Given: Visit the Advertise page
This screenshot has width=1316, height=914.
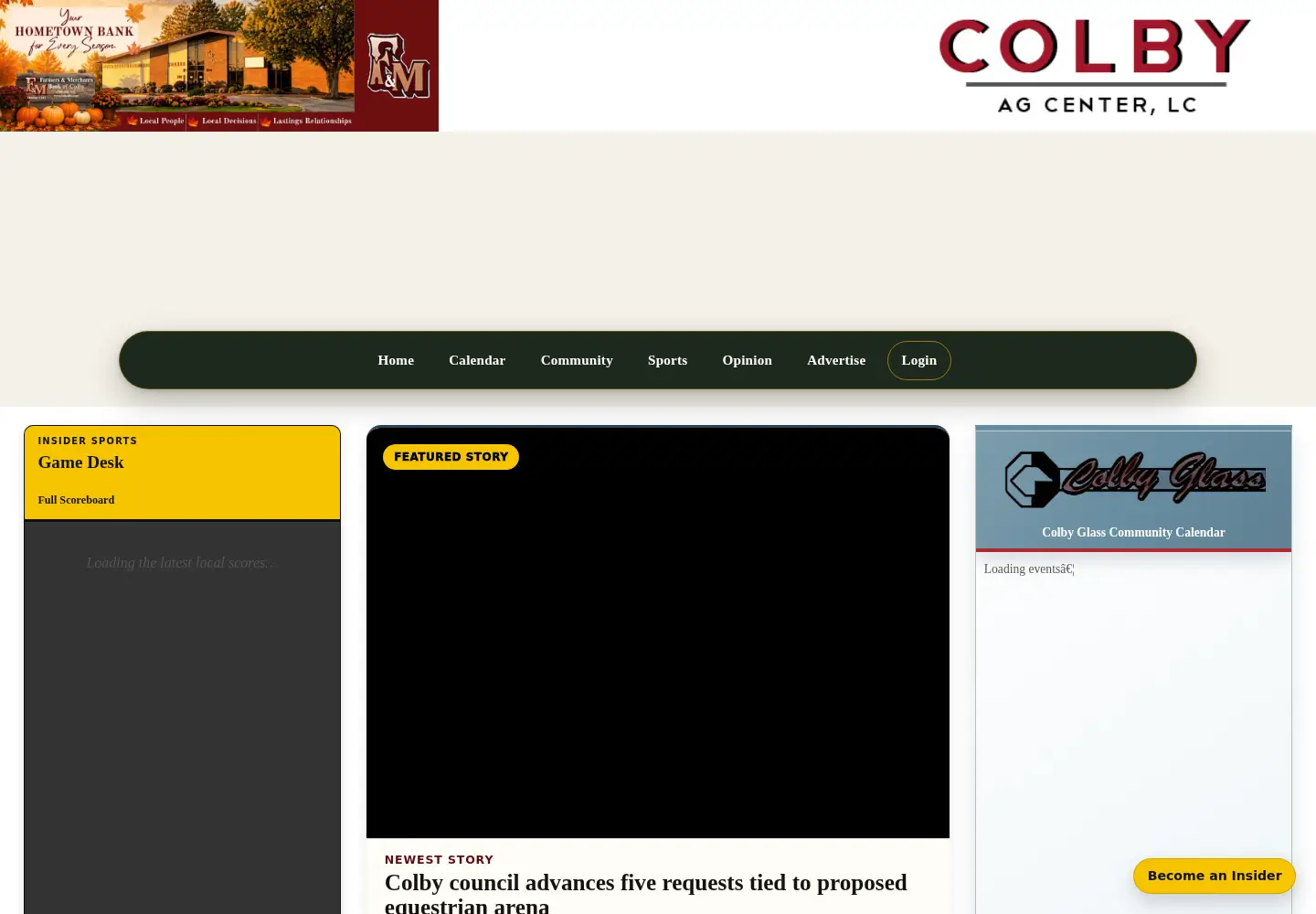Looking at the screenshot, I should tap(836, 360).
